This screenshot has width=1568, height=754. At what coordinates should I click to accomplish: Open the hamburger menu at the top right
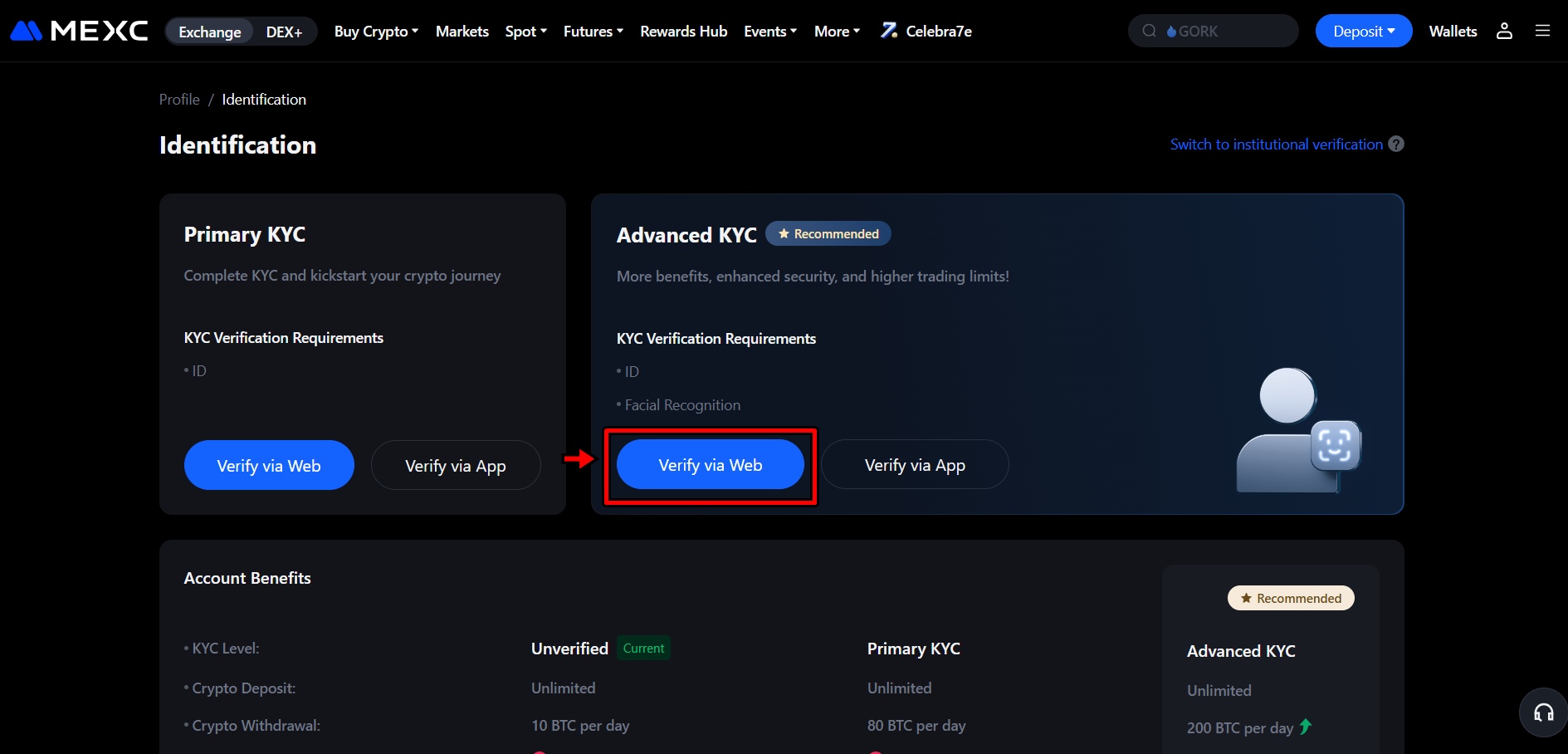coord(1543,31)
